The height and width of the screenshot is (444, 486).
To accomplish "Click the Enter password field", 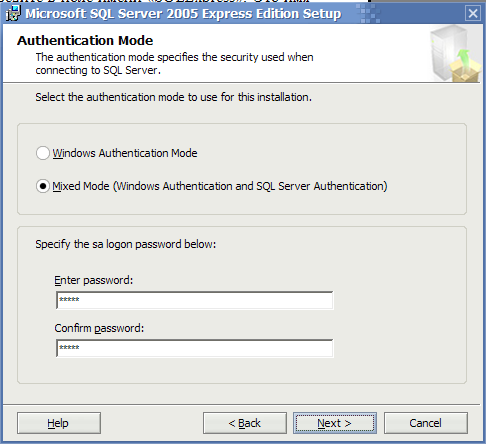I will tap(195, 300).
